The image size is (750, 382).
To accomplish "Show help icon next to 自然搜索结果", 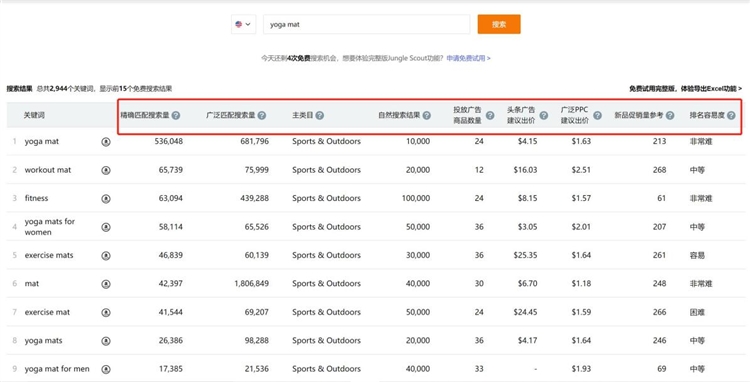I will tap(427, 115).
